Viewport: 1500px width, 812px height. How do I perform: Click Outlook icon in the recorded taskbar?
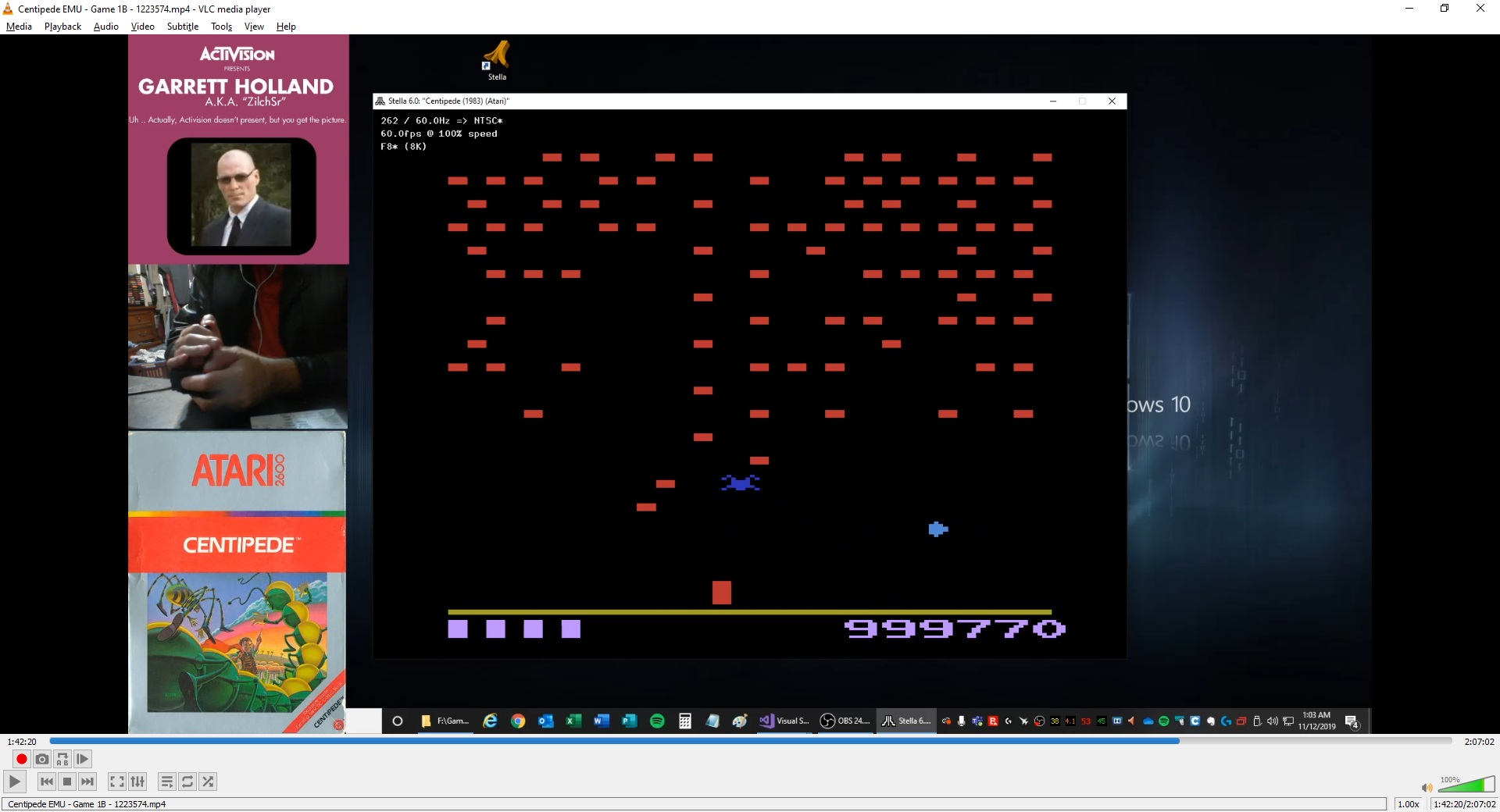[x=545, y=721]
